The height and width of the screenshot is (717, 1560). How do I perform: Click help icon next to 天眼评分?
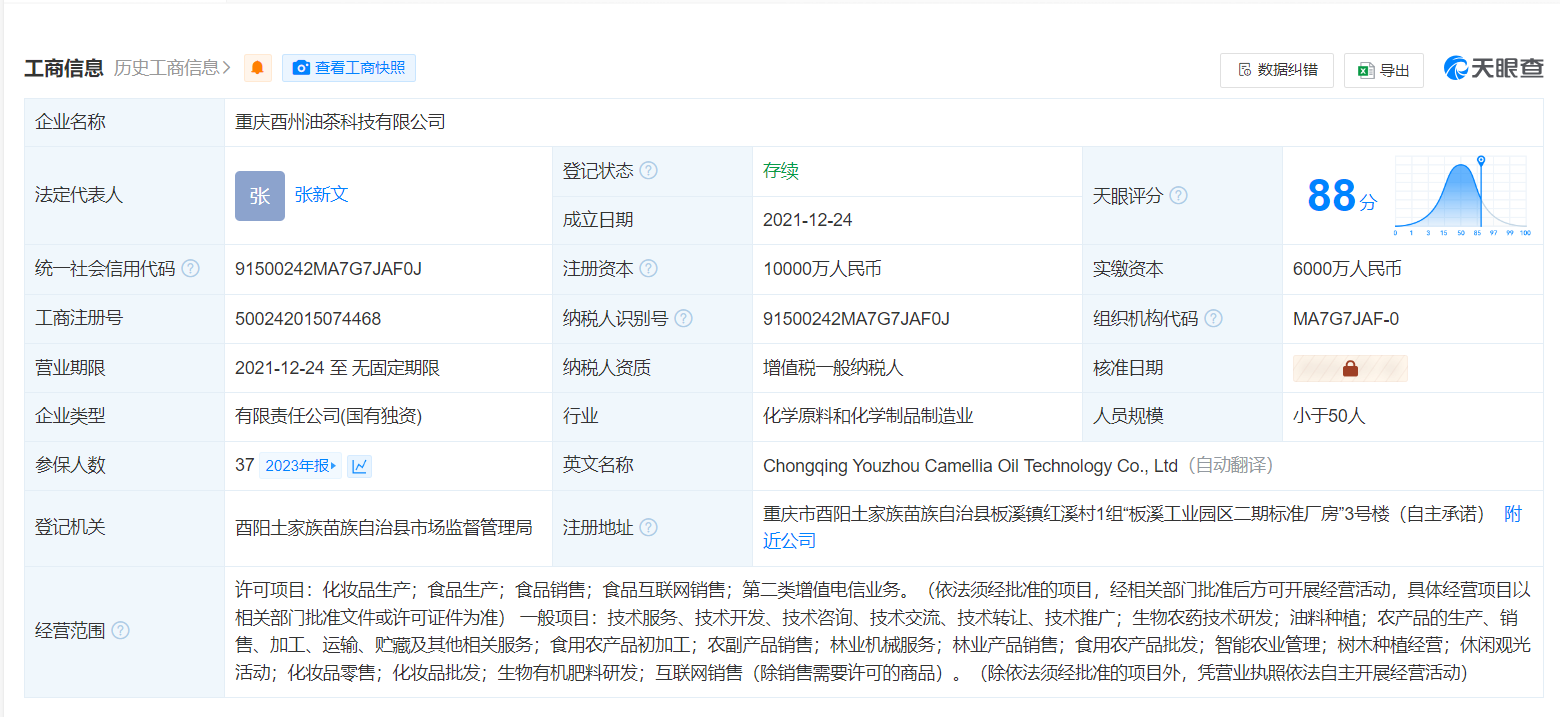(1178, 196)
